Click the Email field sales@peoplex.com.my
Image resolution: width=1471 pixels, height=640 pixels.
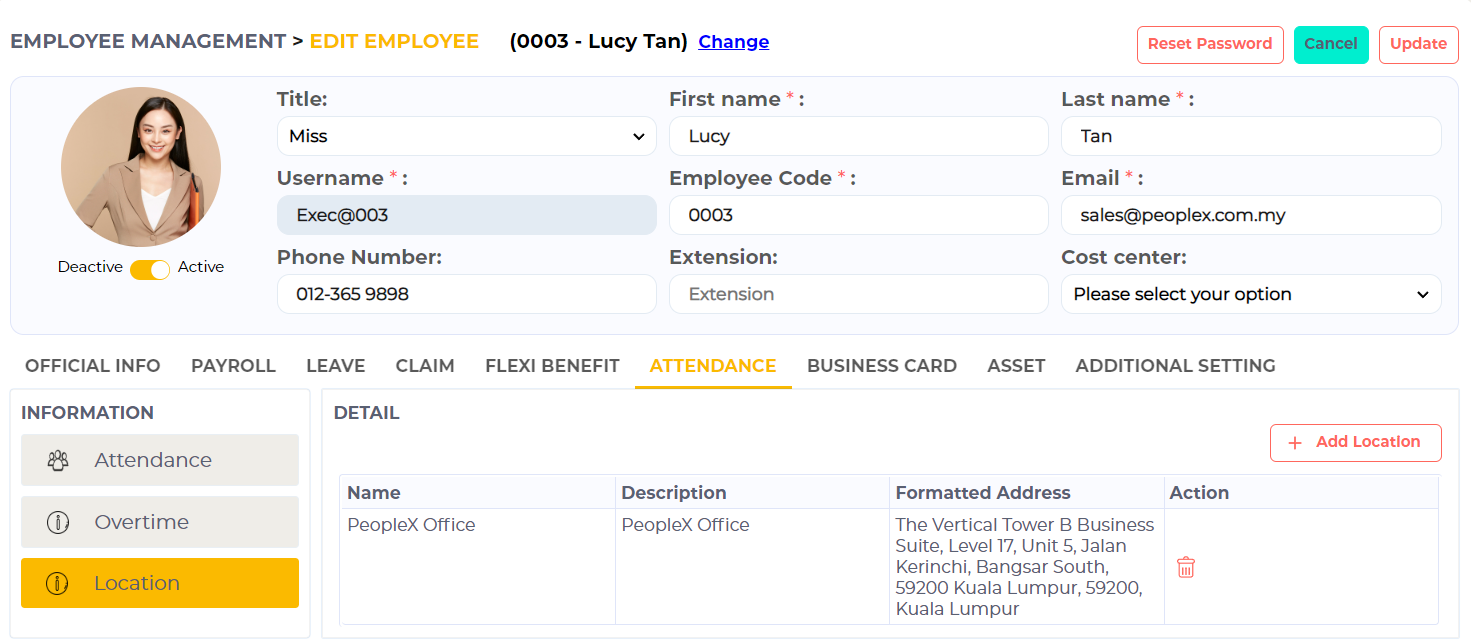point(1251,215)
